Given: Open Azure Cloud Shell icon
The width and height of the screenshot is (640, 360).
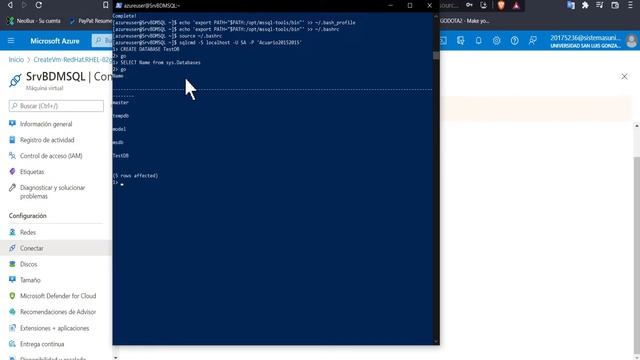Looking at the screenshot, I should [x=443, y=40].
